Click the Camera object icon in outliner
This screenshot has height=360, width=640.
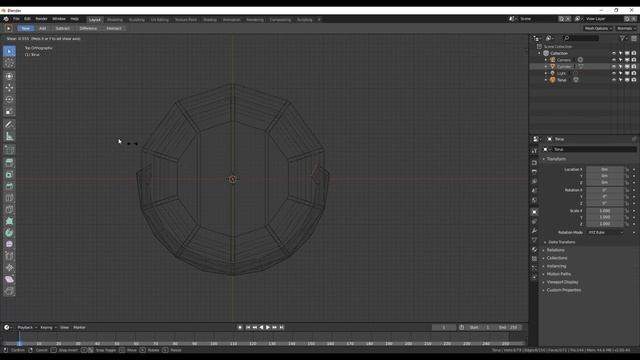[553, 60]
